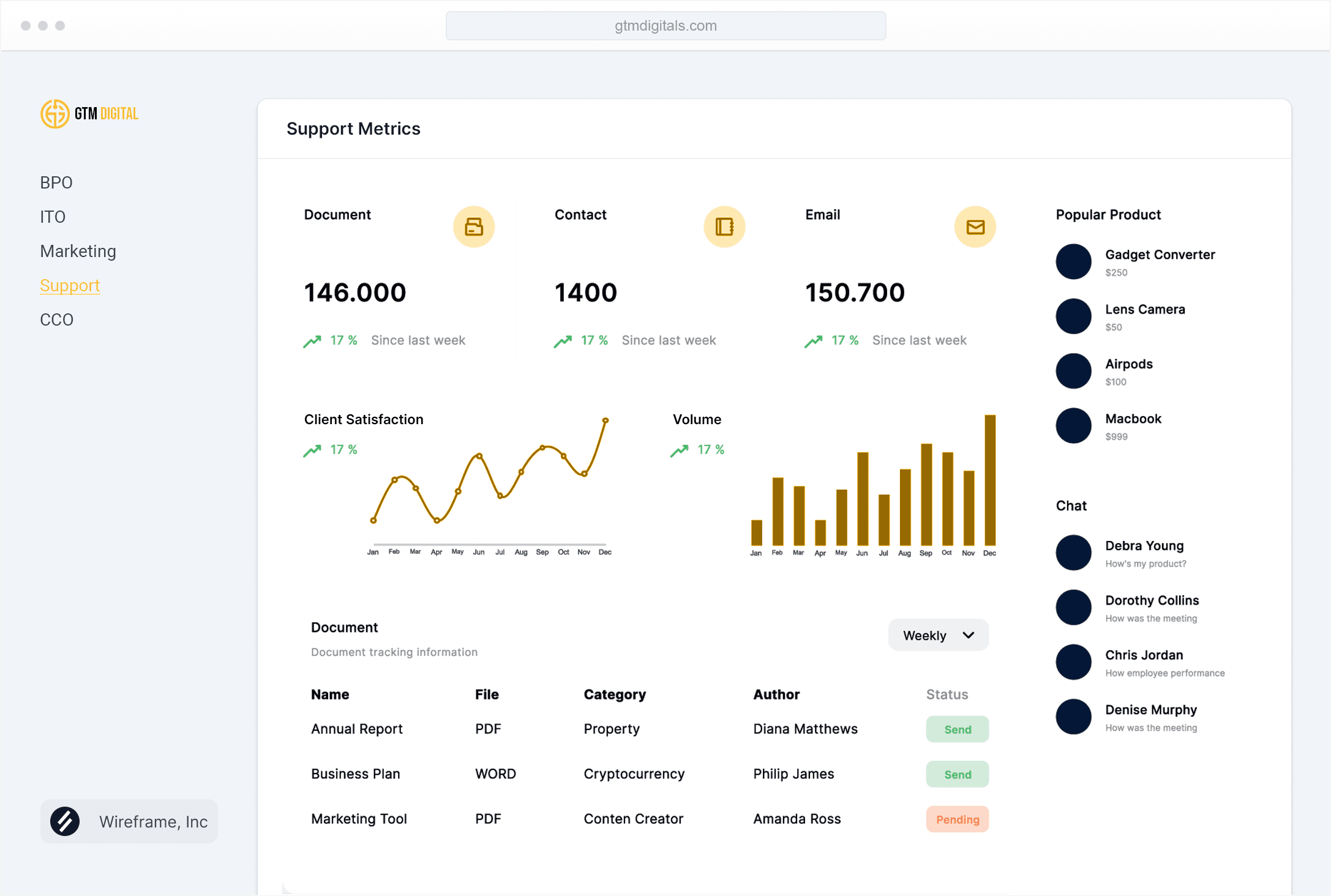The width and height of the screenshot is (1331, 896).
Task: Click the Wireframe, Inc logo icon
Action: point(65,821)
